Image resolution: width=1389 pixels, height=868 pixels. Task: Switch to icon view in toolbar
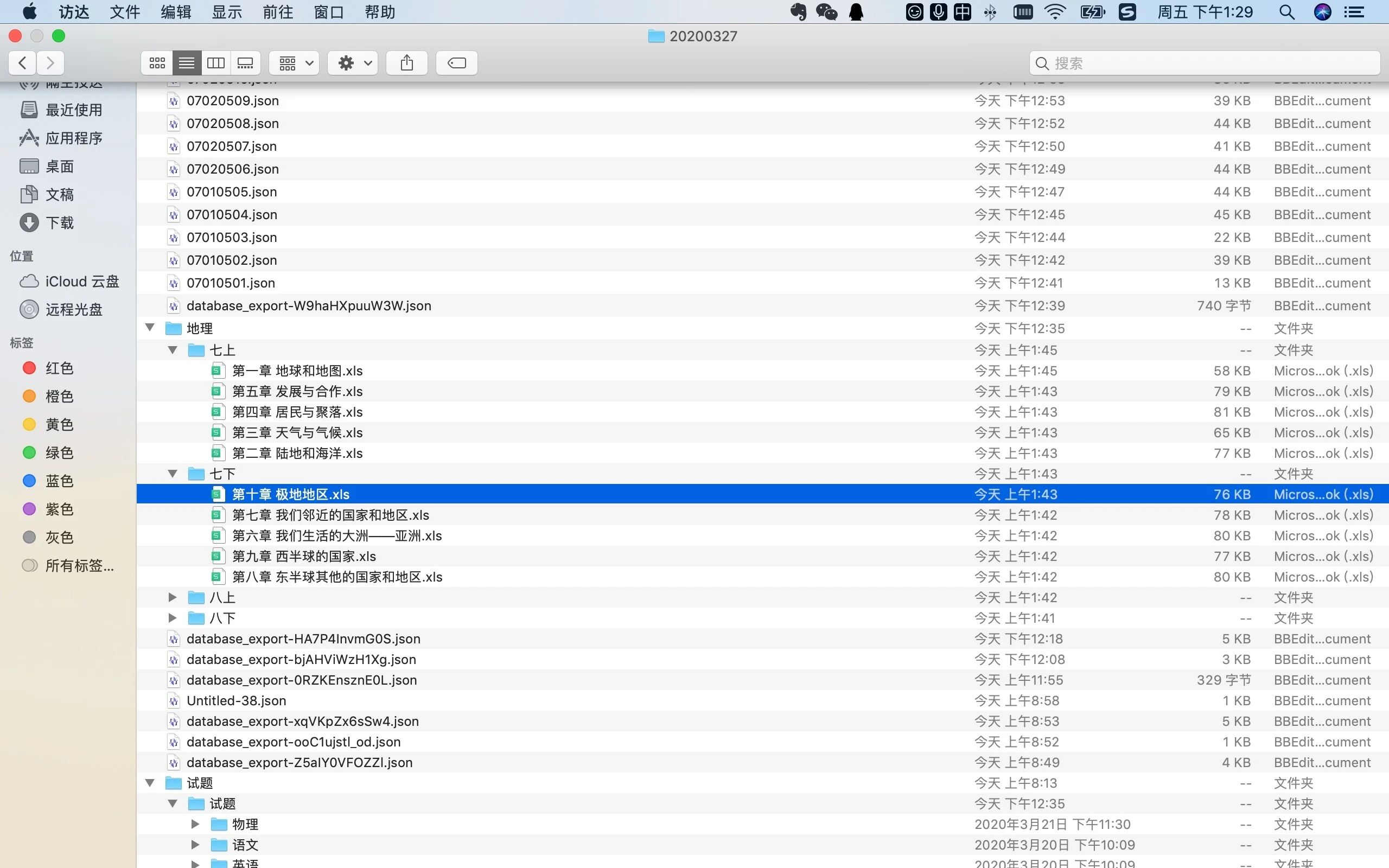point(157,62)
